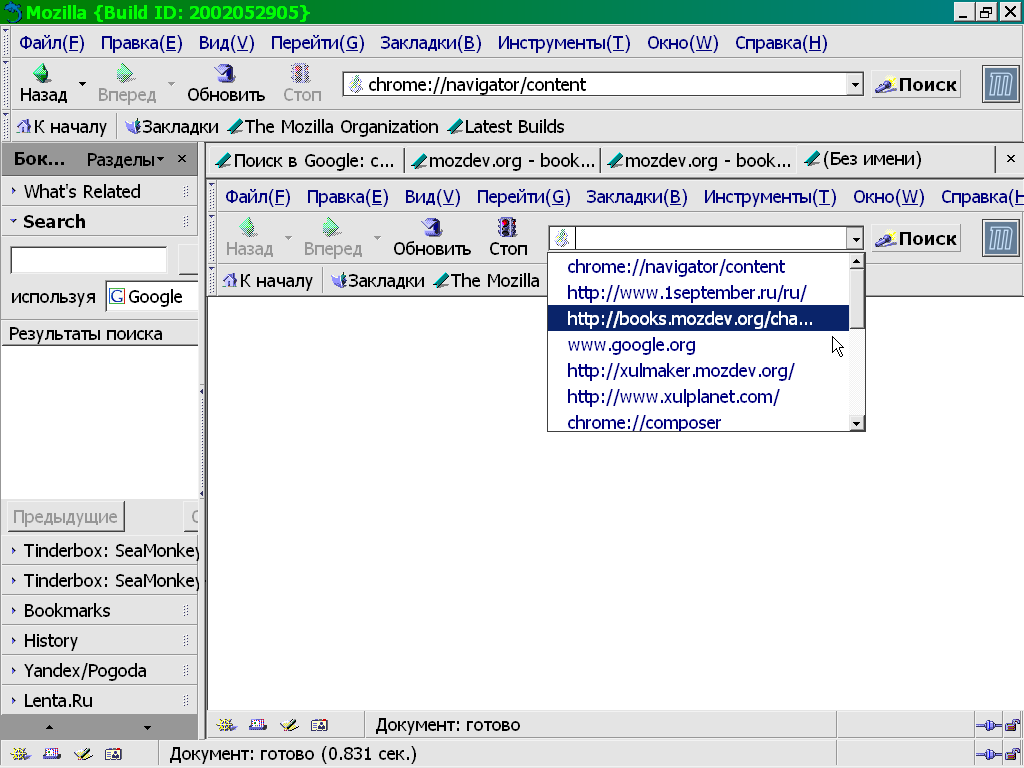This screenshot has height=768, width=1024.
Task: Click the inner Stop (Стоп) toolbar button
Action: click(x=508, y=238)
